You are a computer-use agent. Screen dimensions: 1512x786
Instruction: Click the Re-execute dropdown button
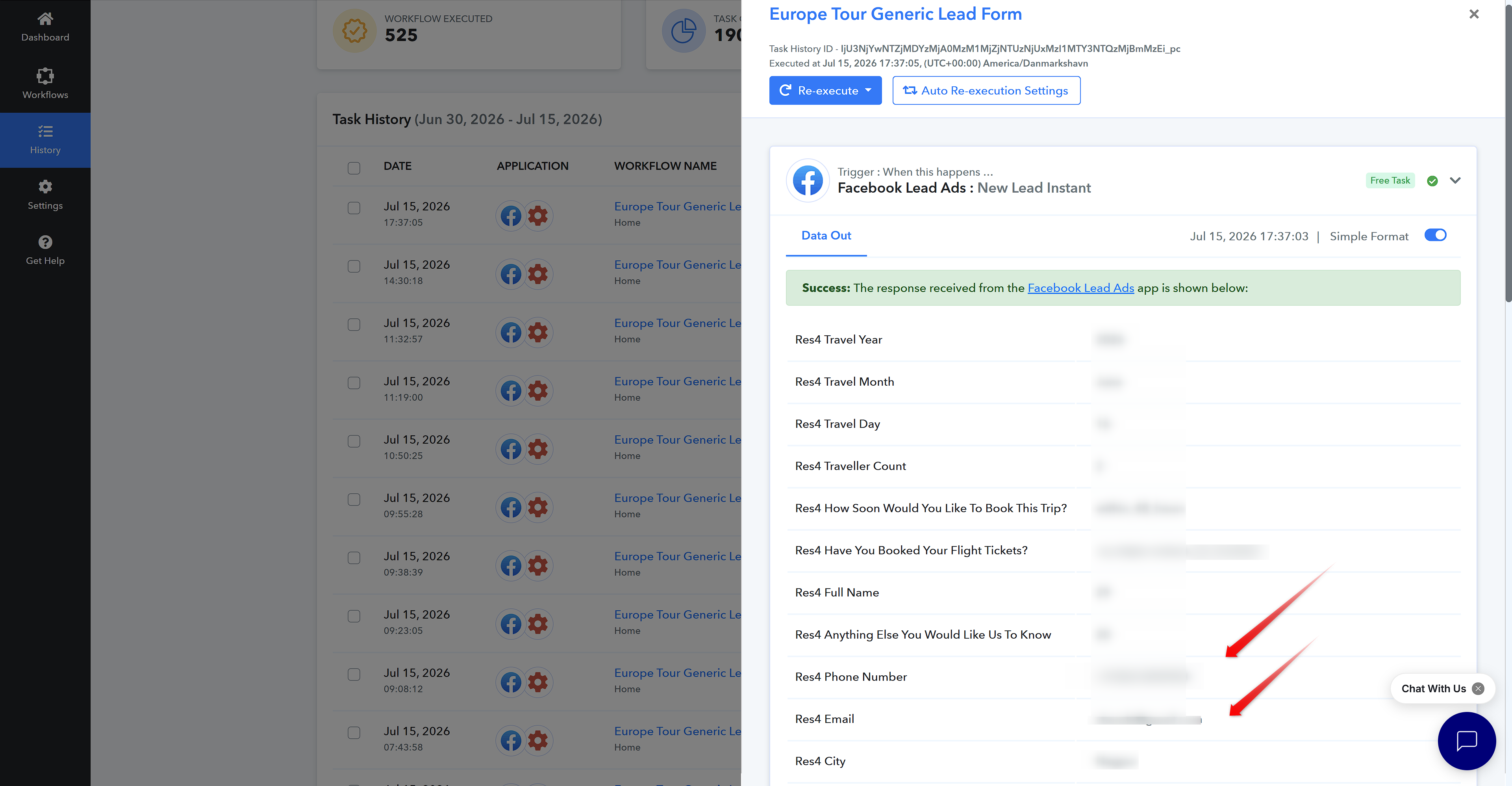pos(825,91)
